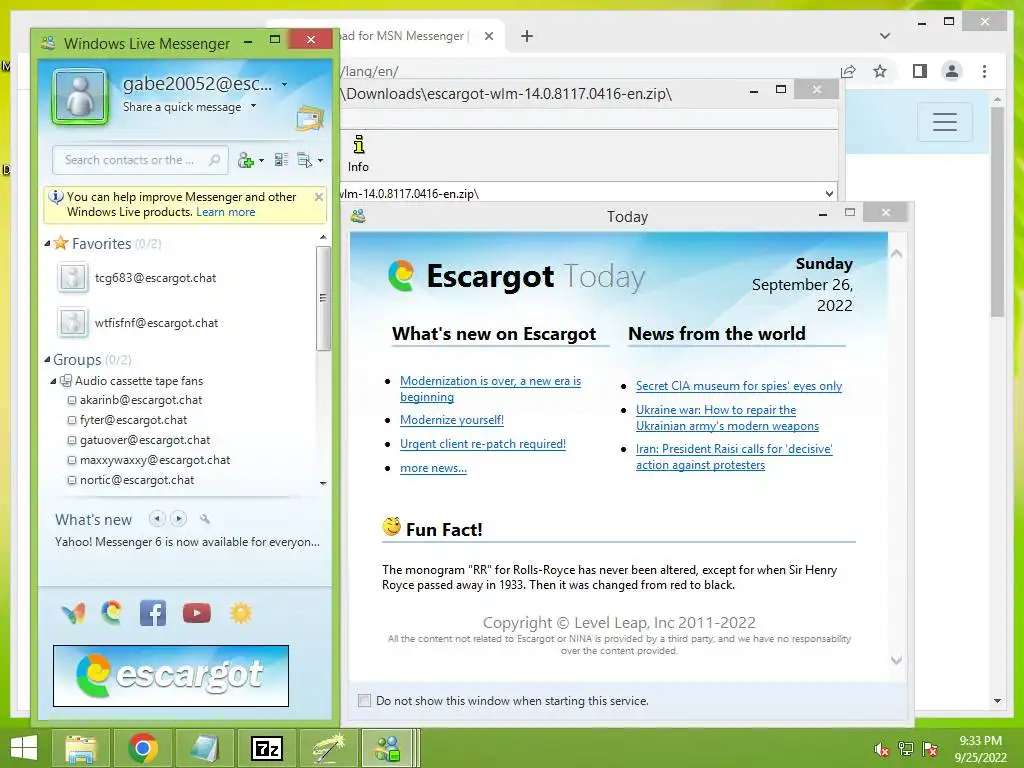1024x768 pixels.
Task: Show previous What's new item
Action: 157,519
